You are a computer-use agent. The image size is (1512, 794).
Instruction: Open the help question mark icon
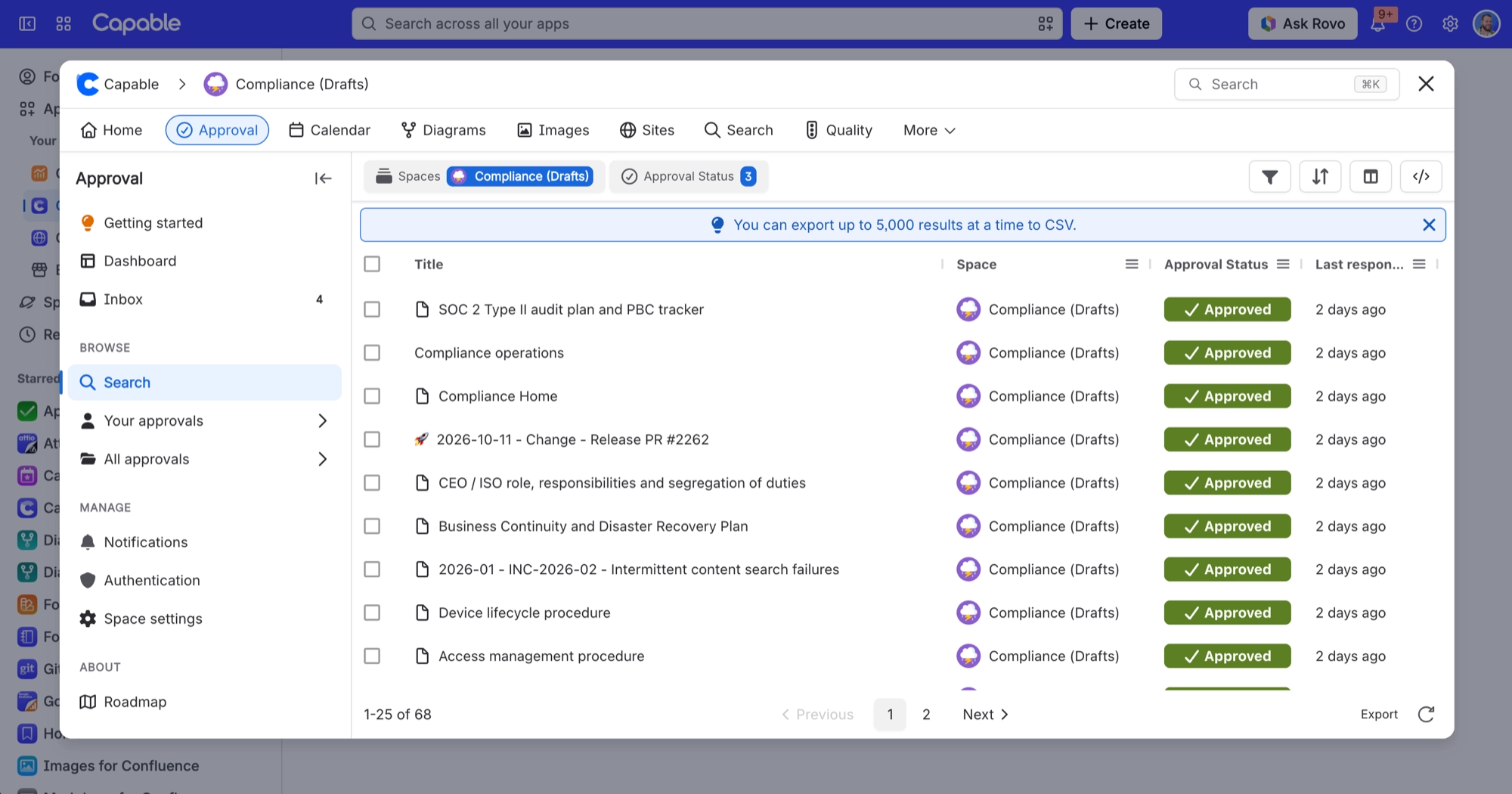point(1414,24)
